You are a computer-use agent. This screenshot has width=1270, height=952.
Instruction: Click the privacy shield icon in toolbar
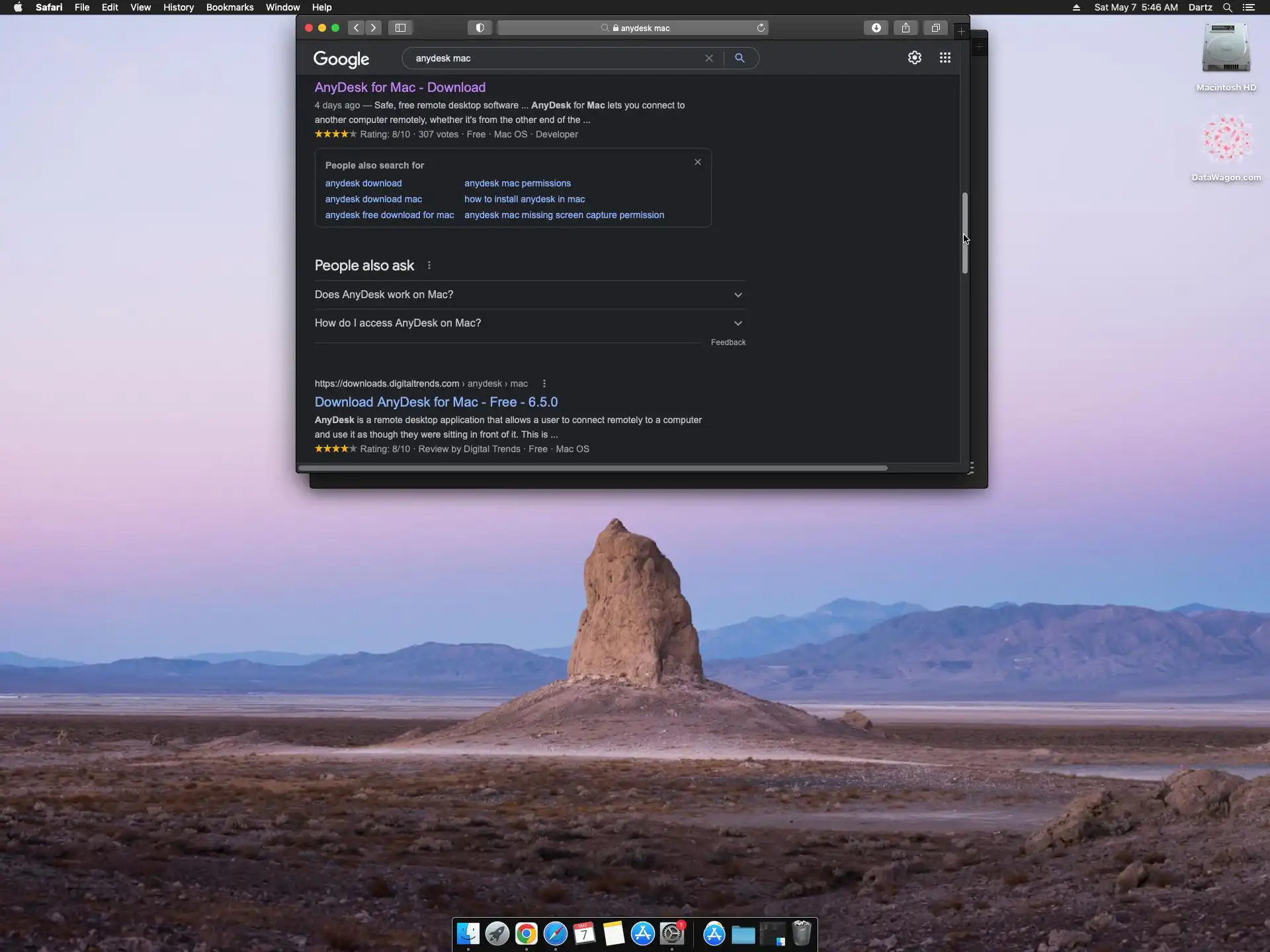[x=480, y=28]
